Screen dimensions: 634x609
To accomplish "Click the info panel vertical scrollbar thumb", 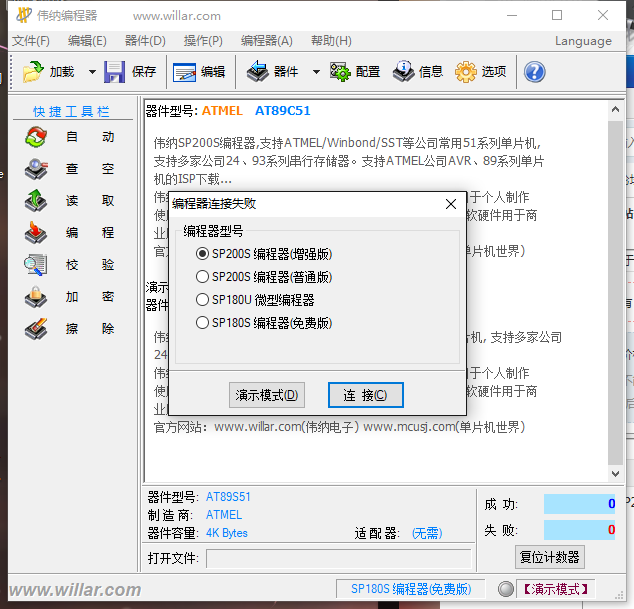I will pos(615,292).
